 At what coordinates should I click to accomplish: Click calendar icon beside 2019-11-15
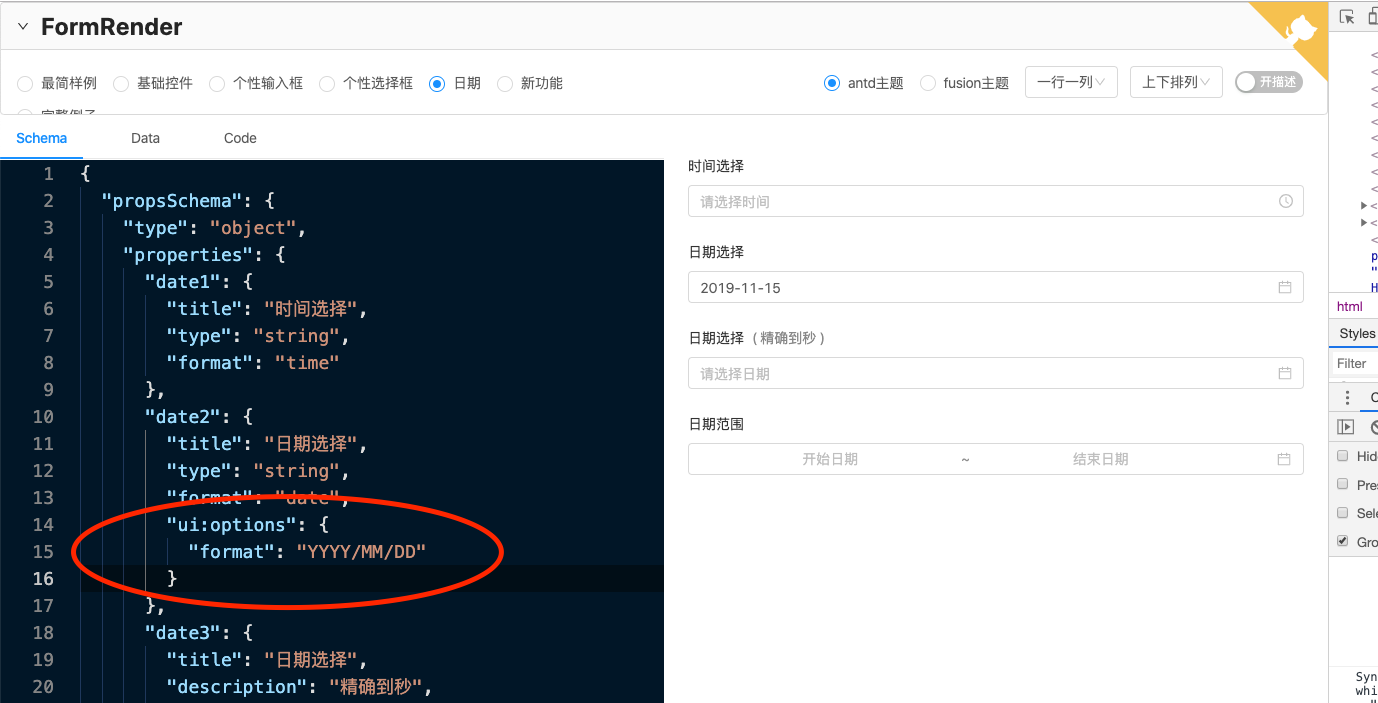point(1285,287)
